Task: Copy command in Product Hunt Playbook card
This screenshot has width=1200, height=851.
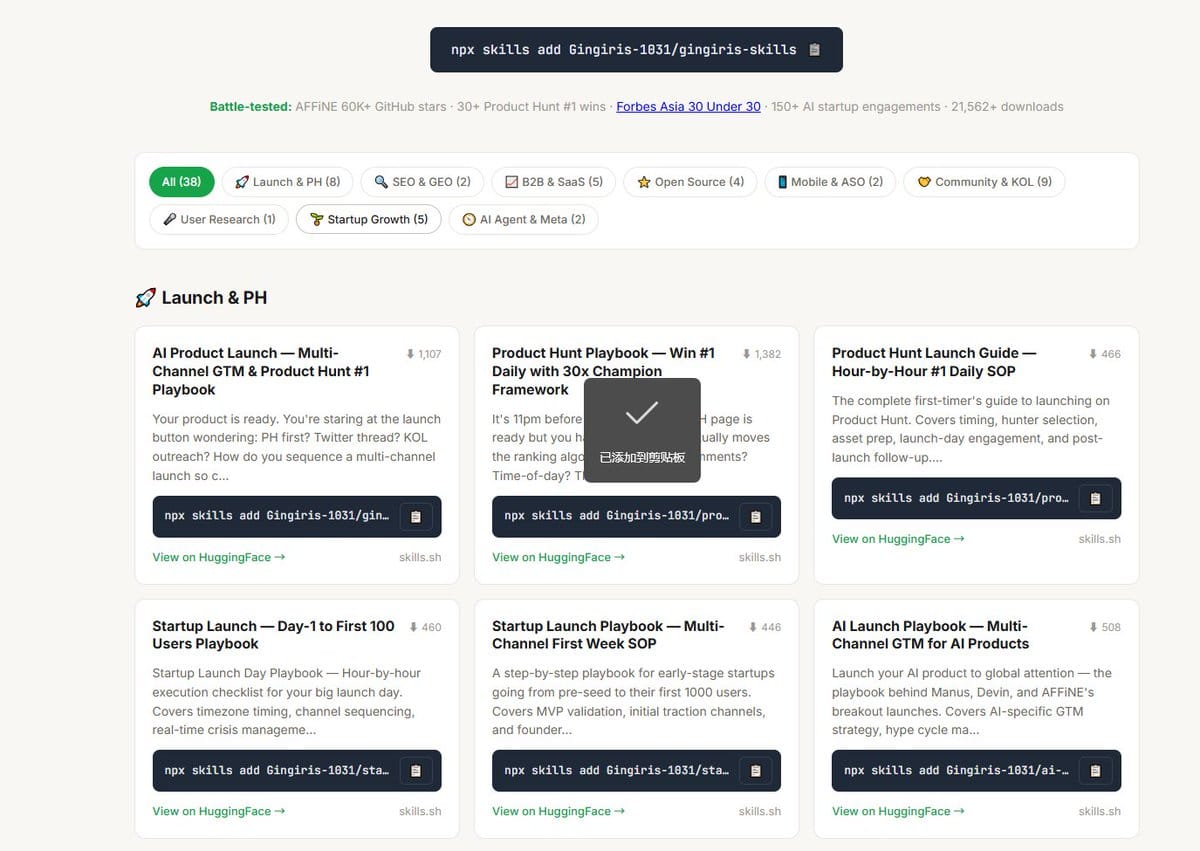Action: [x=756, y=516]
